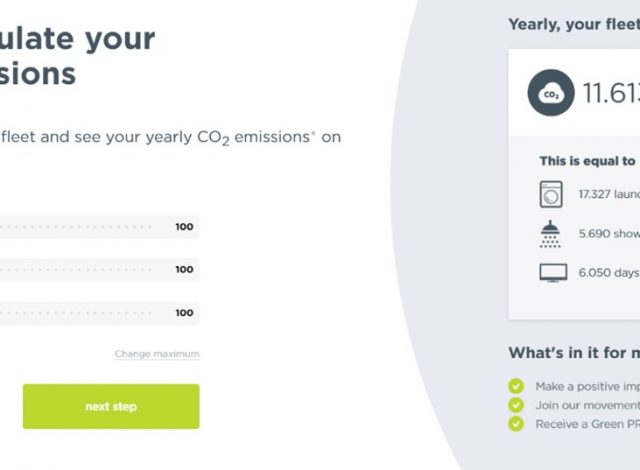Click checkmark beside Receive a Green PR
The height and width of the screenshot is (470, 640).
tap(516, 424)
